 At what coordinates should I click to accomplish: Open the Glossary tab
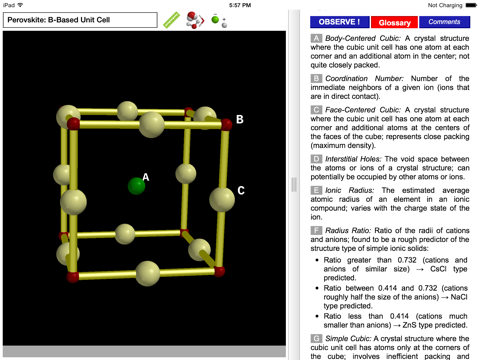[x=394, y=22]
